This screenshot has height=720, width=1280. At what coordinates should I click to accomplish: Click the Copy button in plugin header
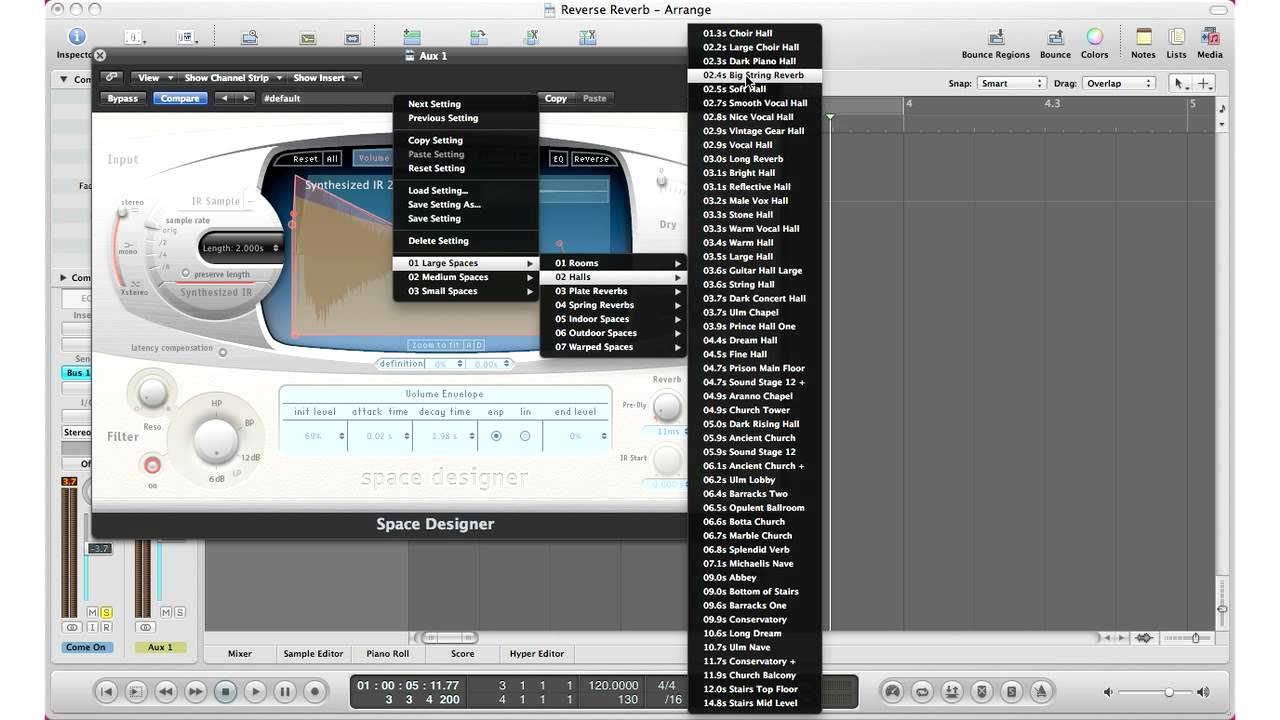[x=556, y=98]
